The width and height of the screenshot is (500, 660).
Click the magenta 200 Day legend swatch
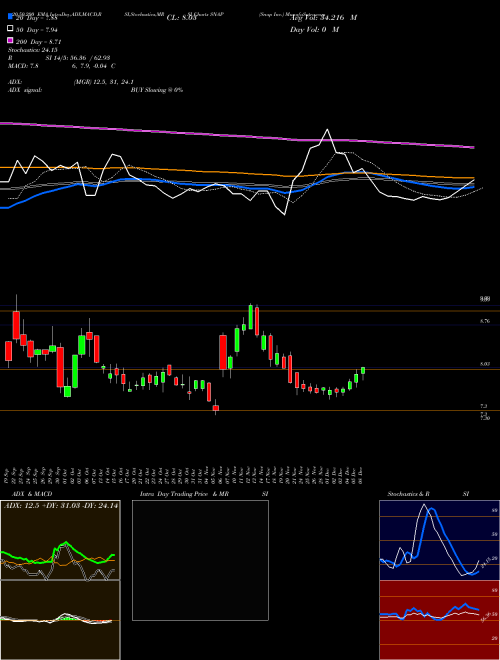tap(10, 41)
